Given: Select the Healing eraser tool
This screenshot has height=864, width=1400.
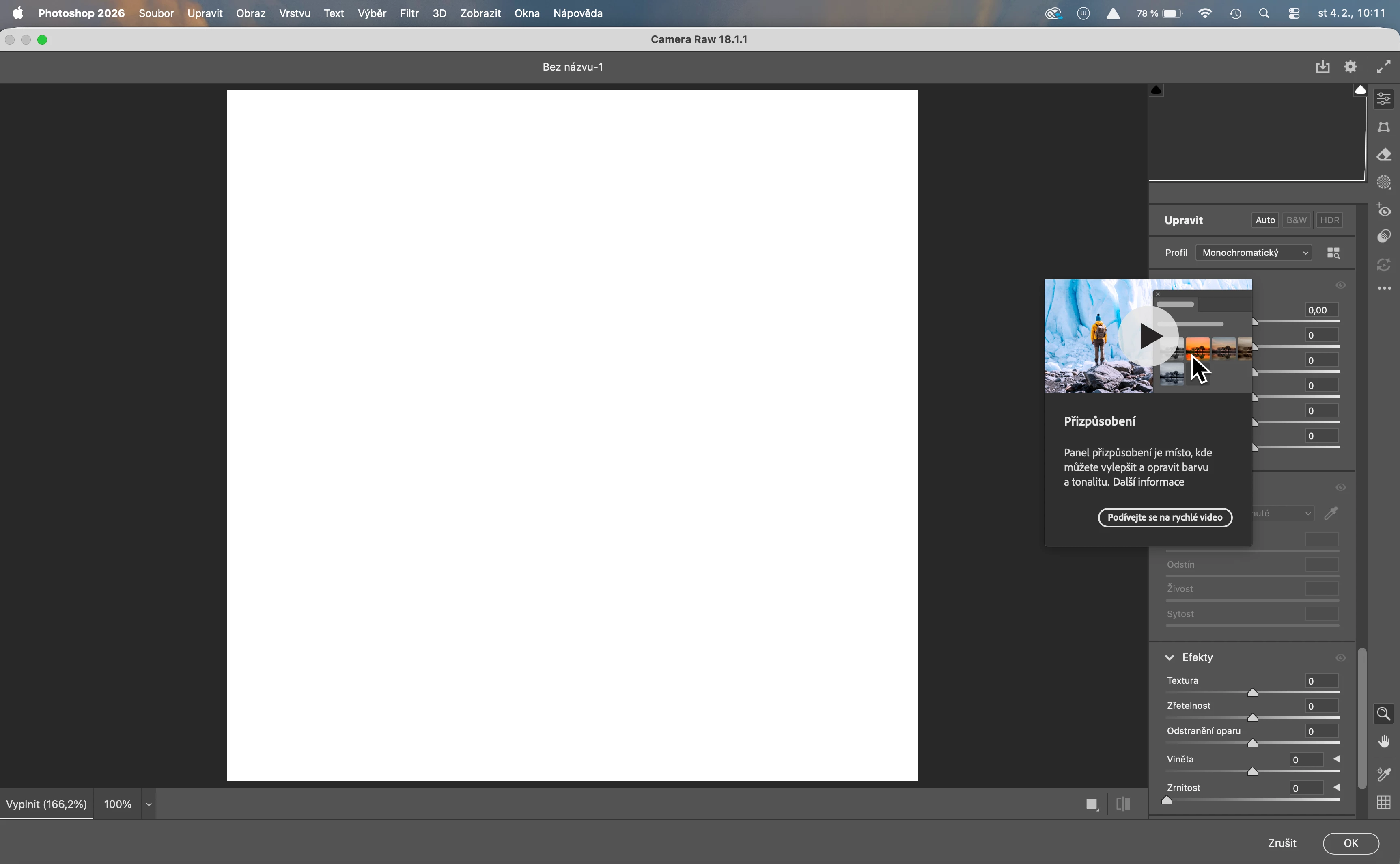Looking at the screenshot, I should [x=1384, y=155].
